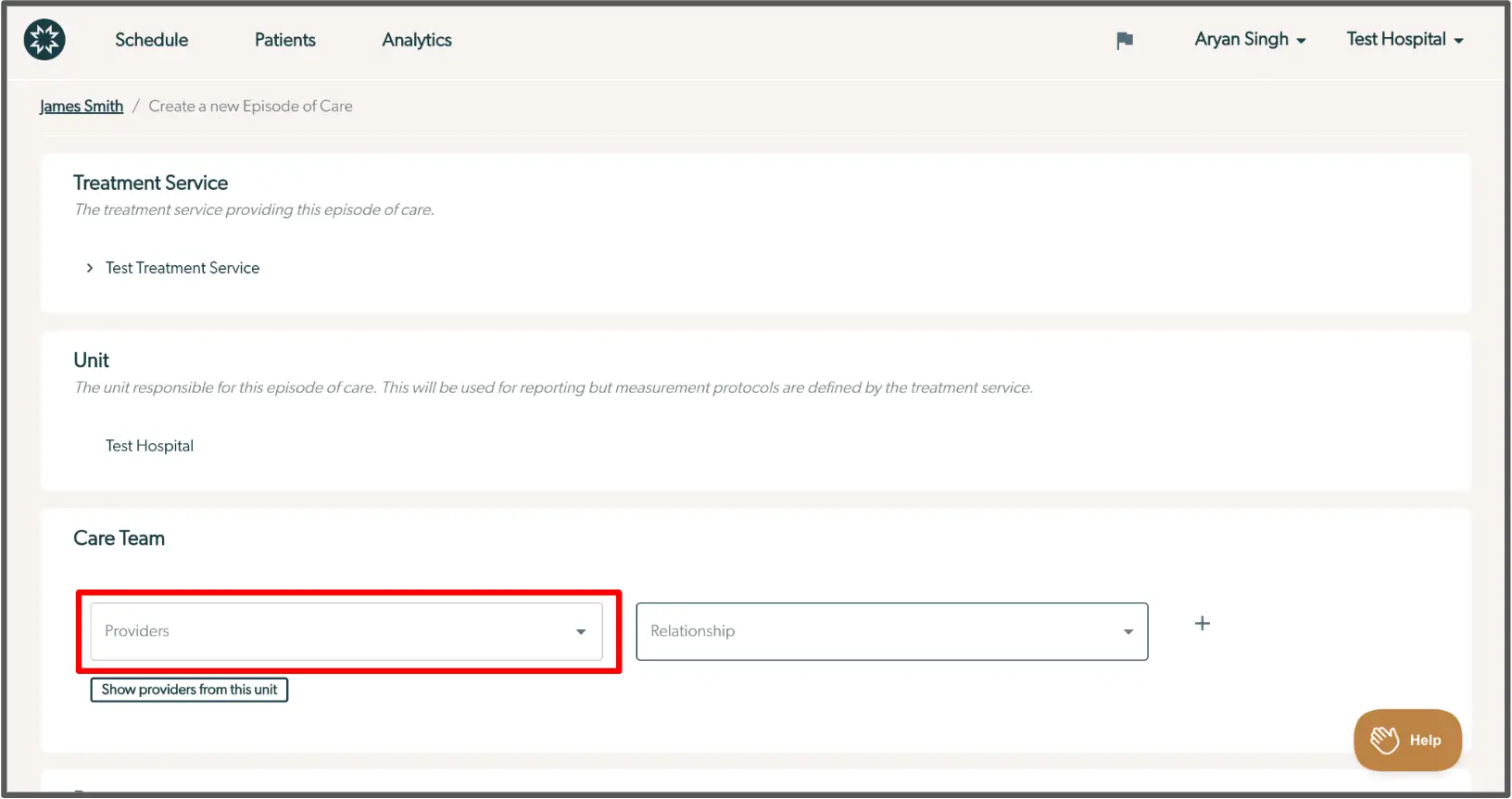Select the Test Hospital unit entry
The height and width of the screenshot is (799, 1512).
149,446
